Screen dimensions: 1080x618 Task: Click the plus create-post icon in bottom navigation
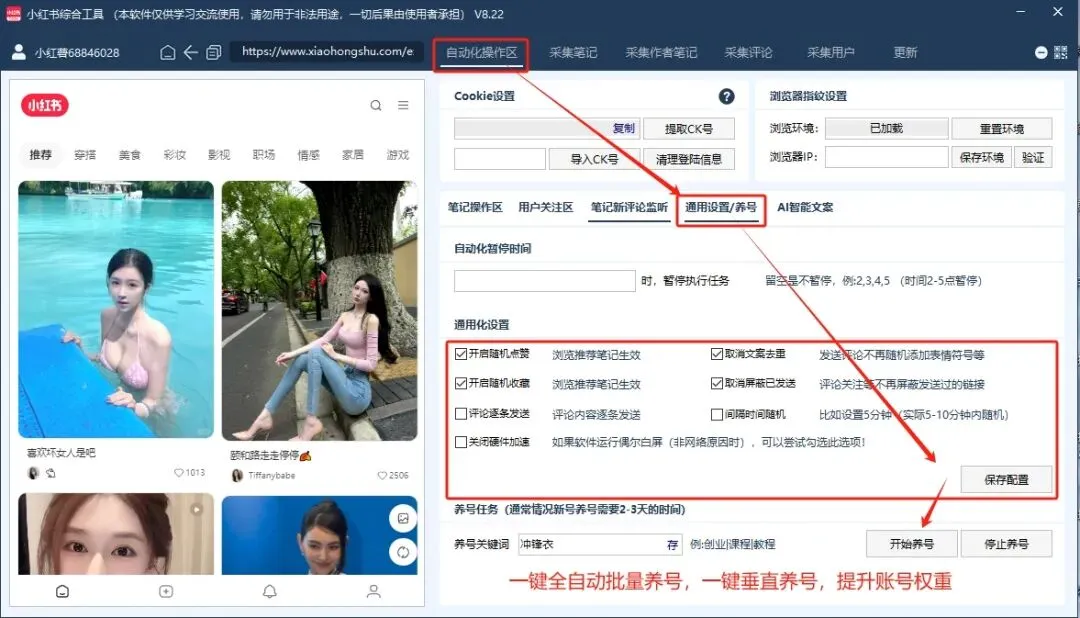point(164,591)
